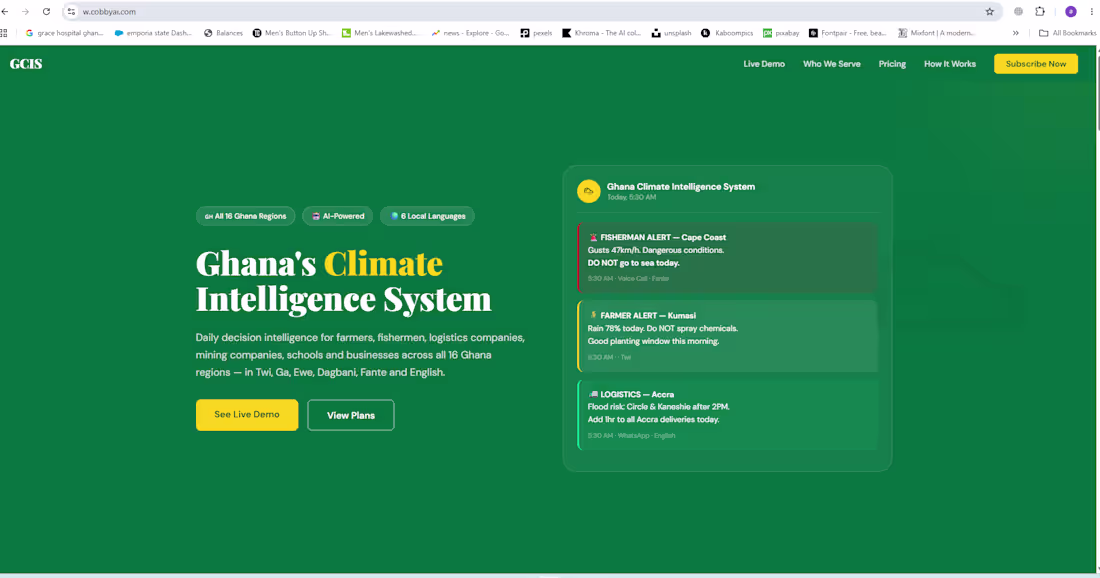Select the FISHERMAN ALERT — Cape Coast card

coord(727,257)
